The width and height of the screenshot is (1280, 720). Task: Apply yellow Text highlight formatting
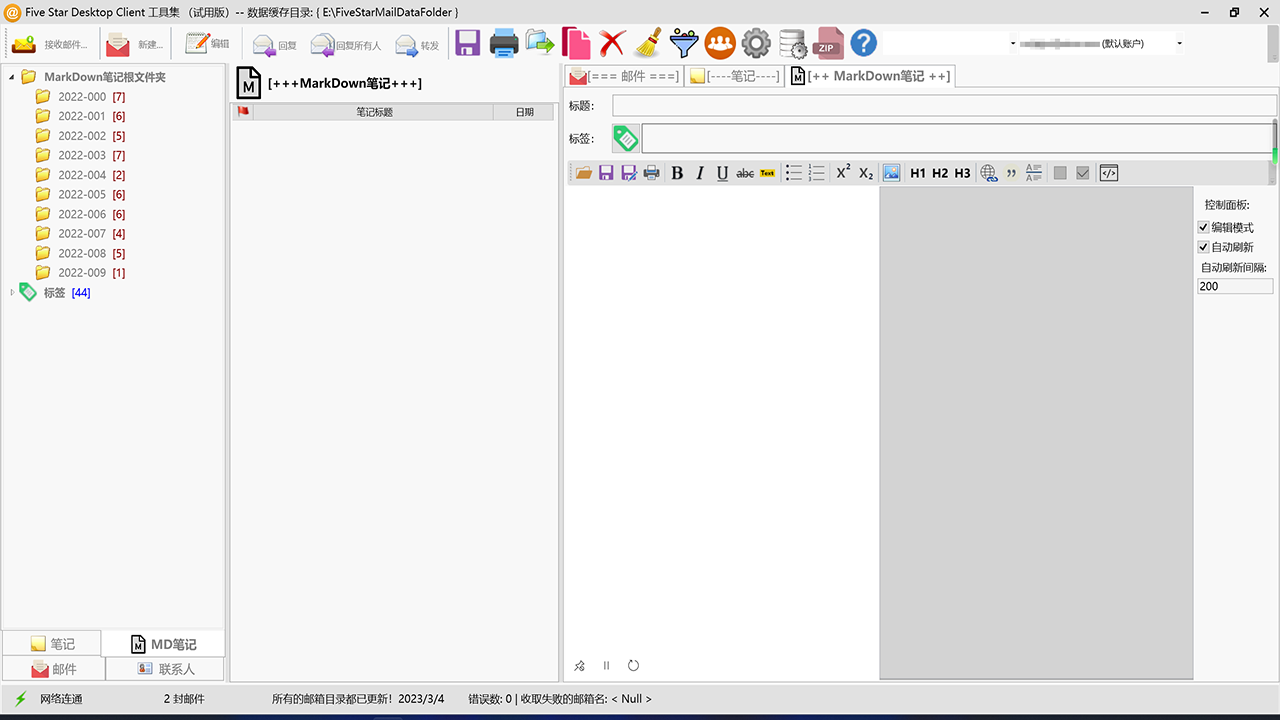pos(767,173)
